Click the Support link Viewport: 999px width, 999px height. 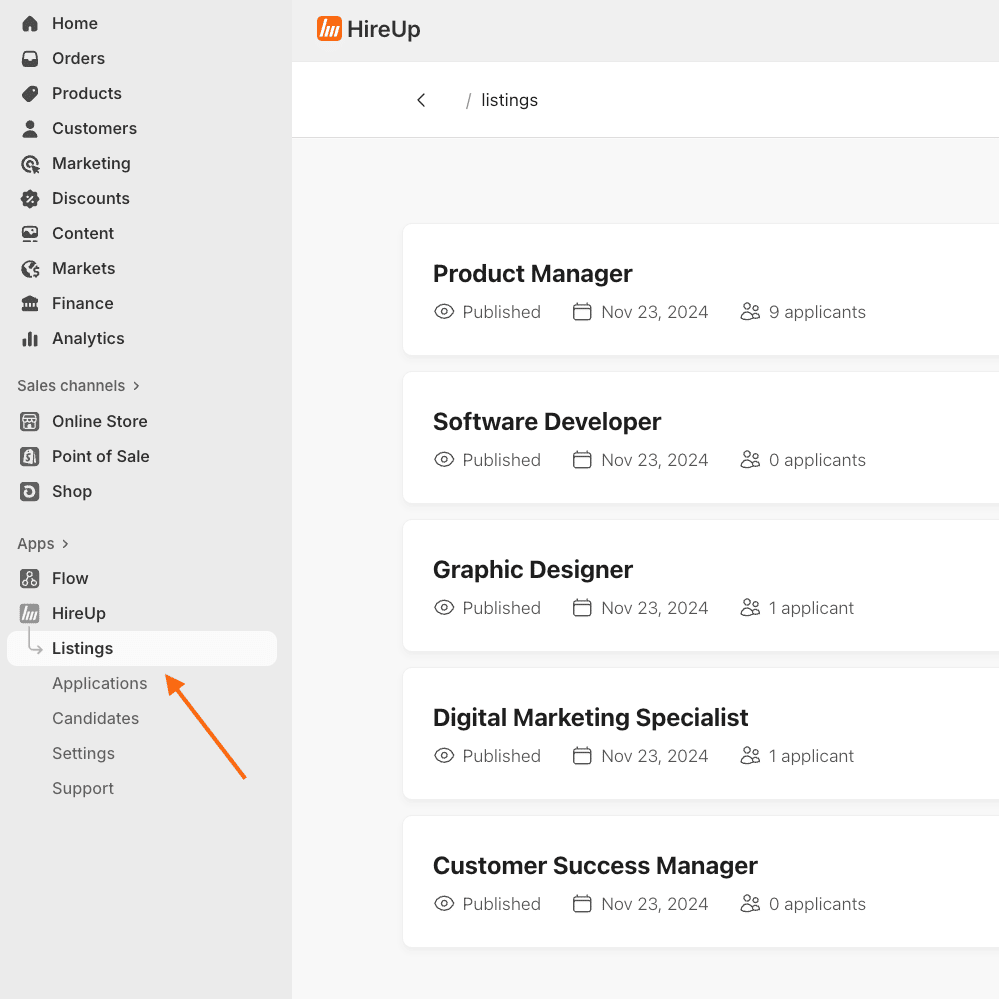pyautogui.click(x=82, y=788)
